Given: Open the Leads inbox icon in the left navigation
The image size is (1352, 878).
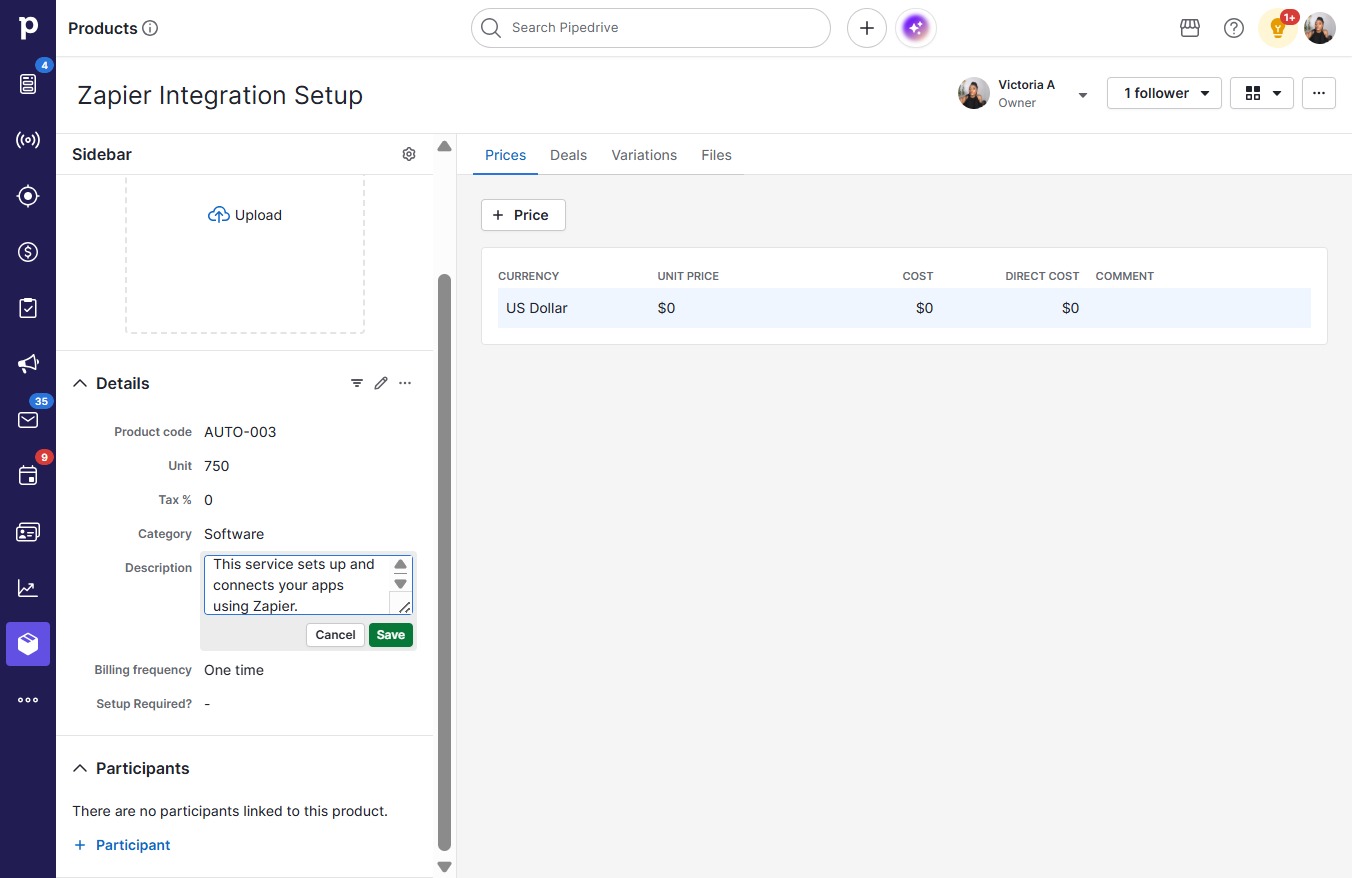Looking at the screenshot, I should (28, 83).
